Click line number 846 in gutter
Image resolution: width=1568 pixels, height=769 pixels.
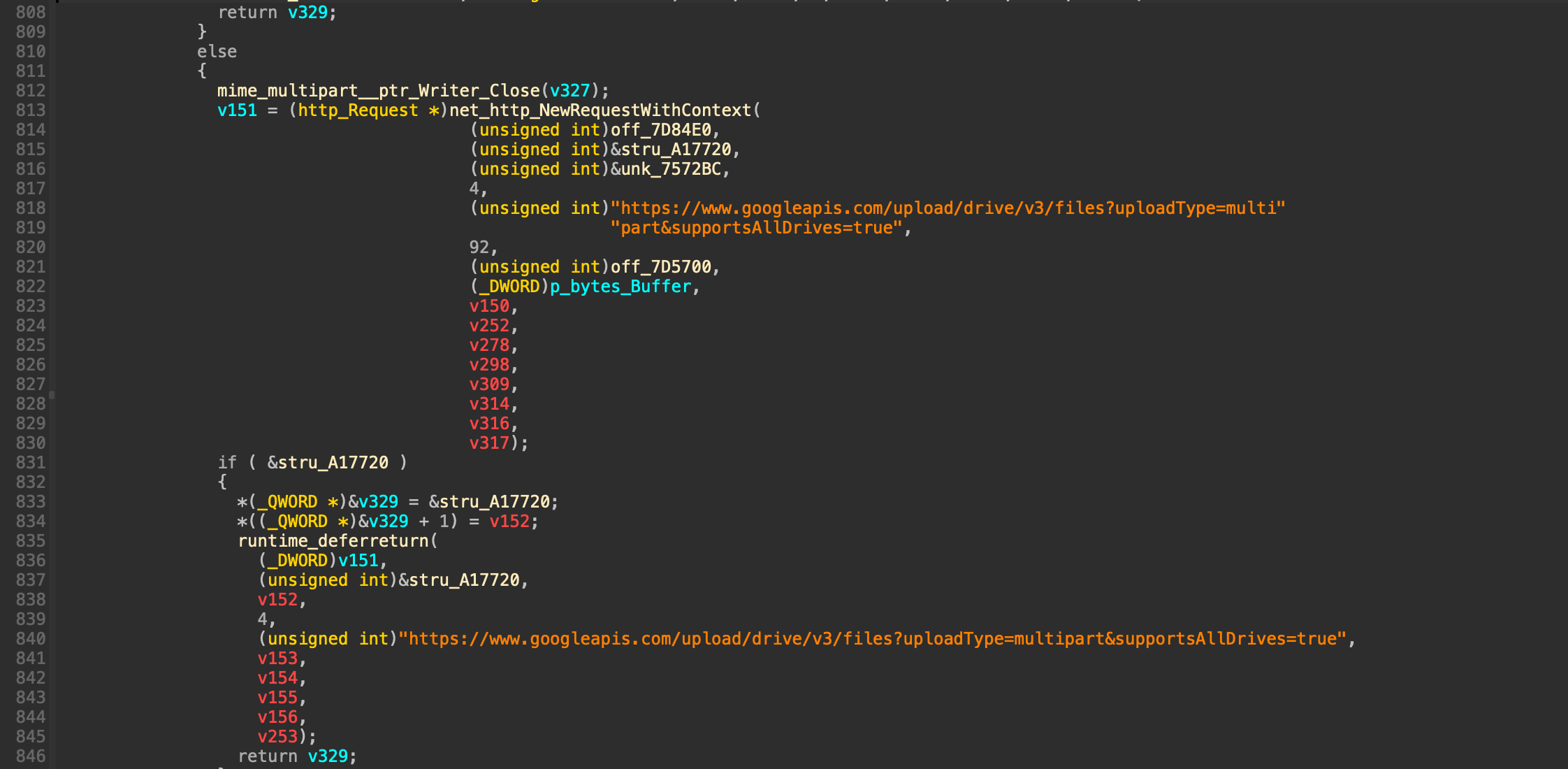point(30,756)
